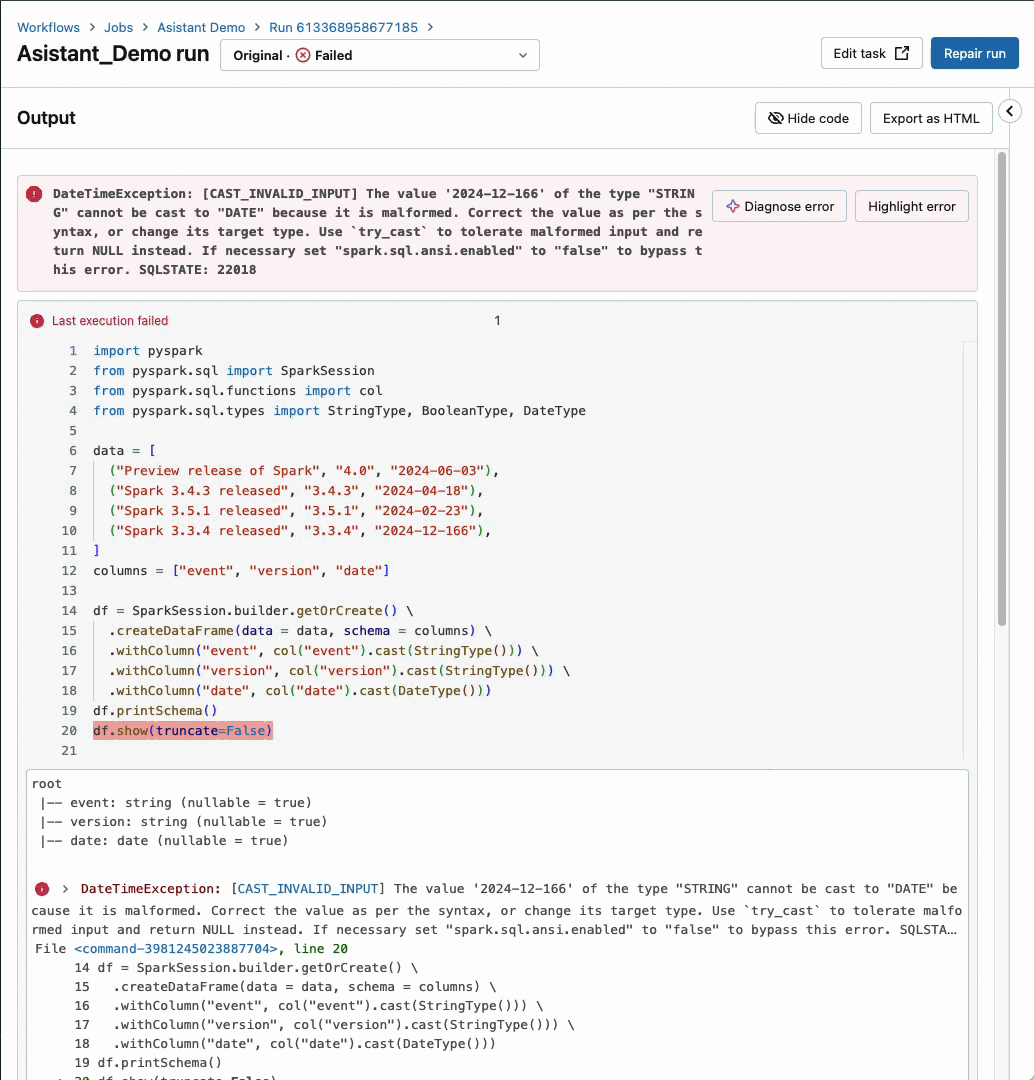Click the red failed status icon in run selector
Screen dimensions: 1034x1080
point(303,56)
